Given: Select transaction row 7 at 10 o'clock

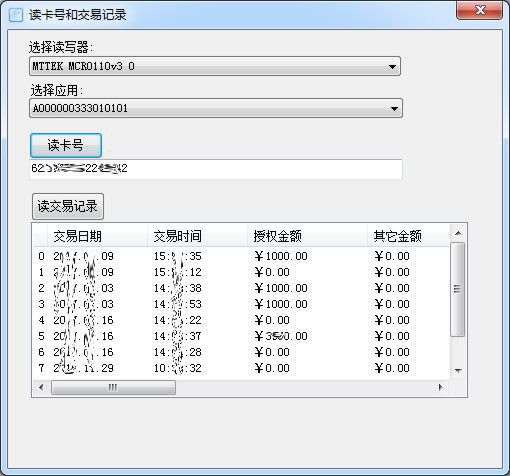Looking at the screenshot, I should (x=241, y=368).
